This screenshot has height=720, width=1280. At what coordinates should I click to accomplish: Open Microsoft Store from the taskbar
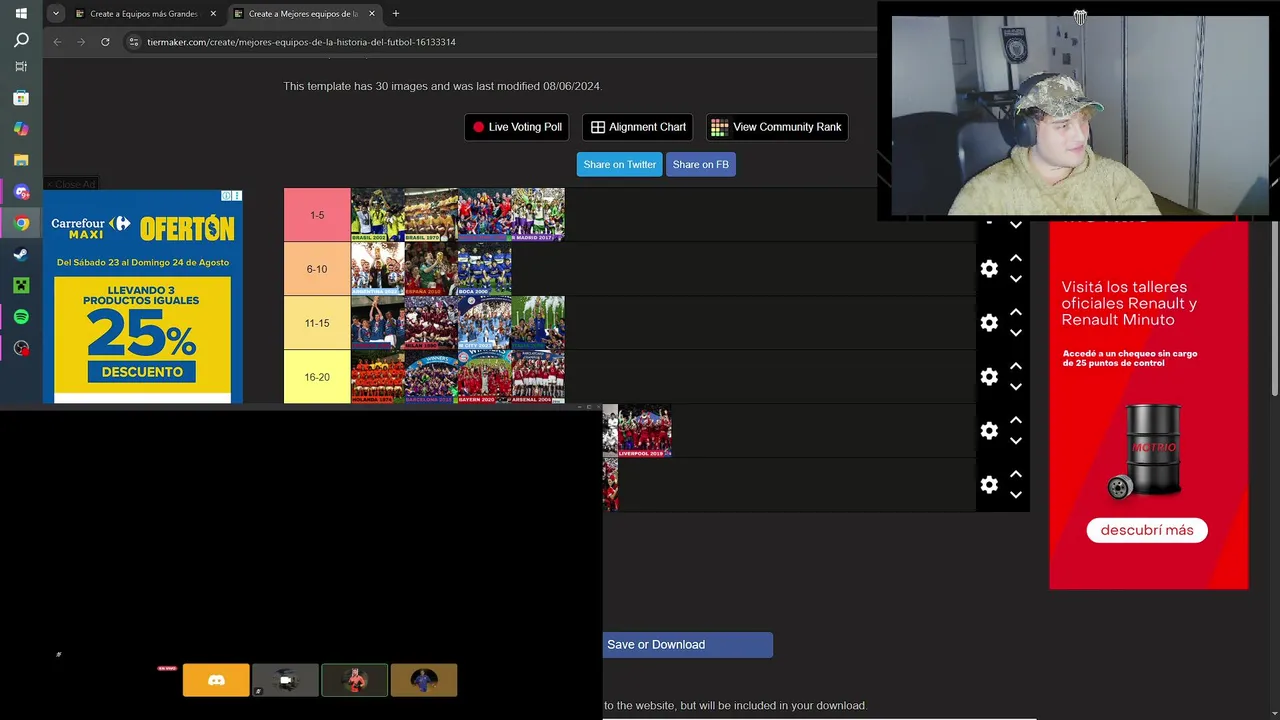pos(21,98)
